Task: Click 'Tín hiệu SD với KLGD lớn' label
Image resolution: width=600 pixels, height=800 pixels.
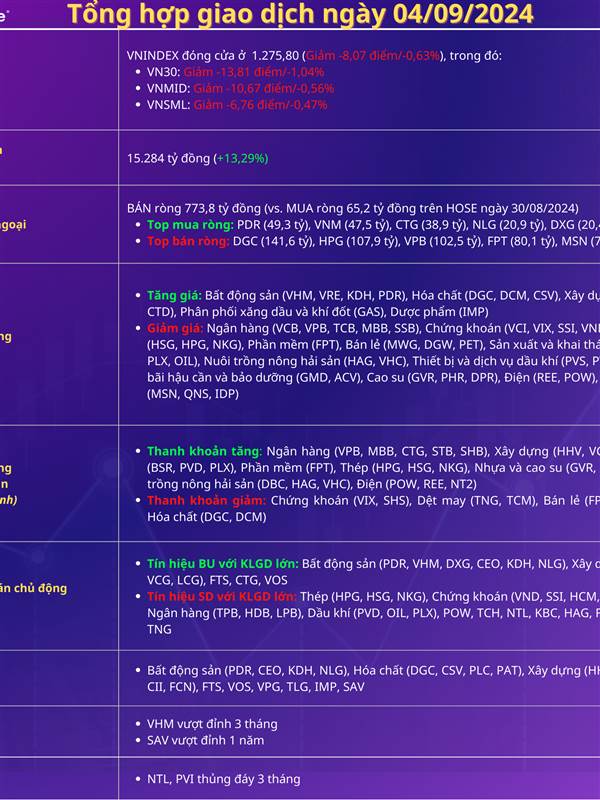Action: click(x=221, y=596)
